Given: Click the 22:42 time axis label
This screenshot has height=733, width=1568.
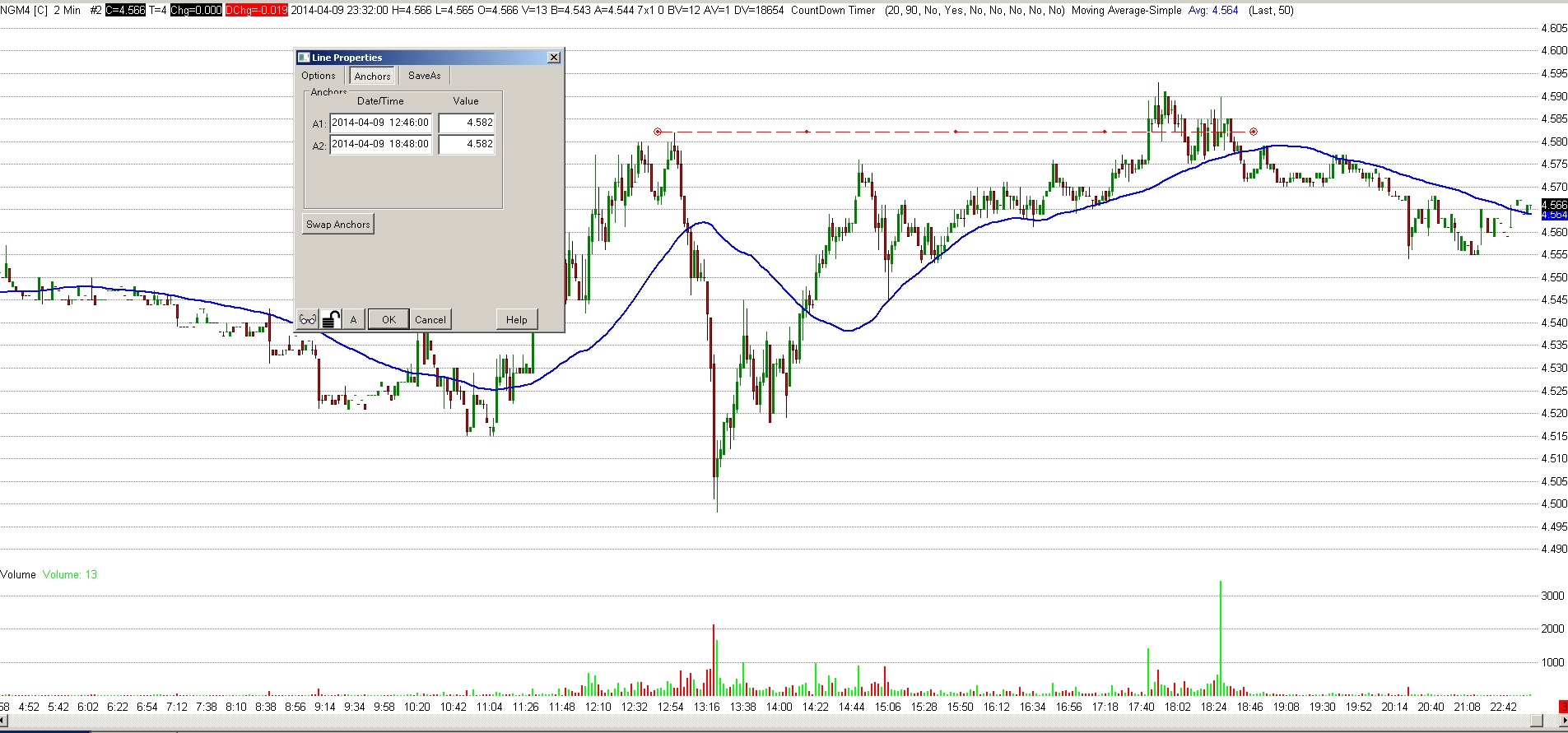Looking at the screenshot, I should pos(1504,707).
